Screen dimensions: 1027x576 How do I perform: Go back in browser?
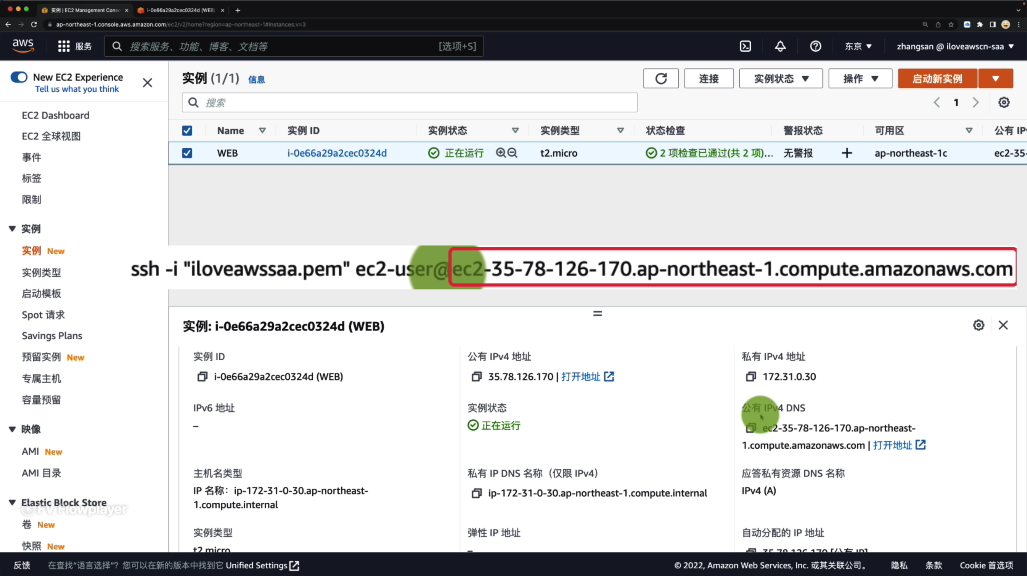pyautogui.click(x=8, y=24)
